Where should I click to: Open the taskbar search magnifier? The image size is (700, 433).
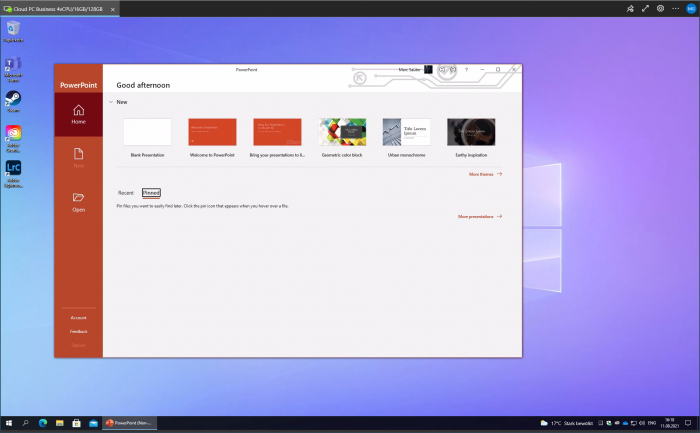(25, 423)
